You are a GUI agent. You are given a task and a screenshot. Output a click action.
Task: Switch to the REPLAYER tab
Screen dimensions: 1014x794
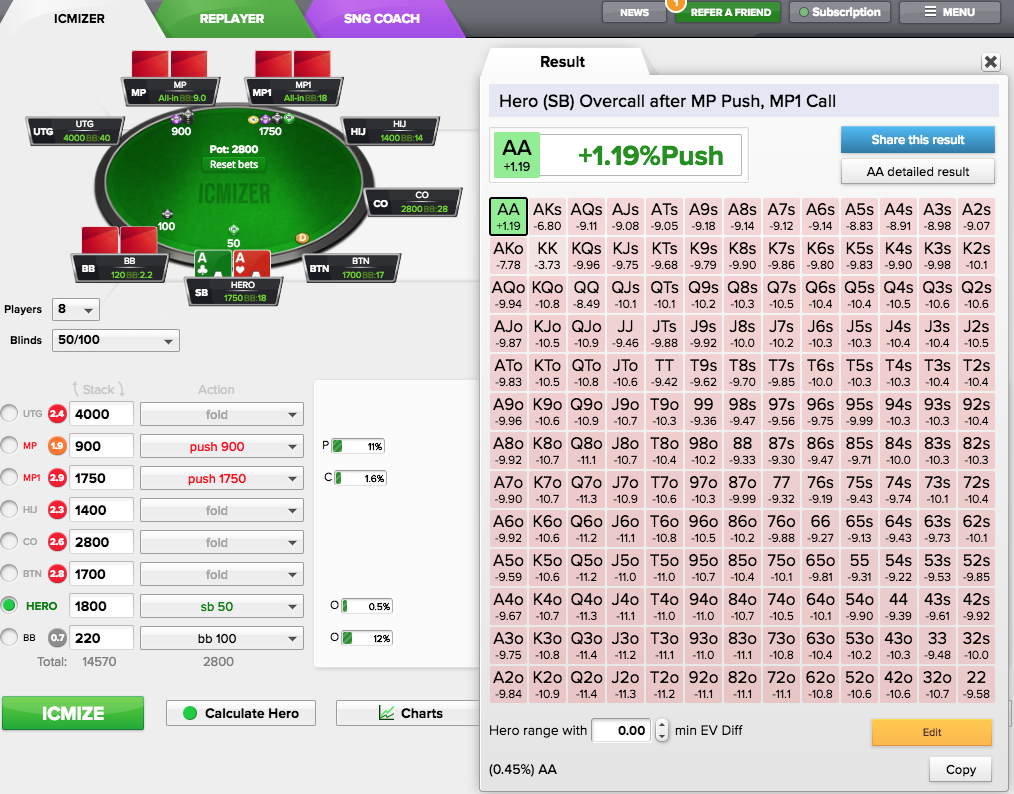[x=232, y=19]
